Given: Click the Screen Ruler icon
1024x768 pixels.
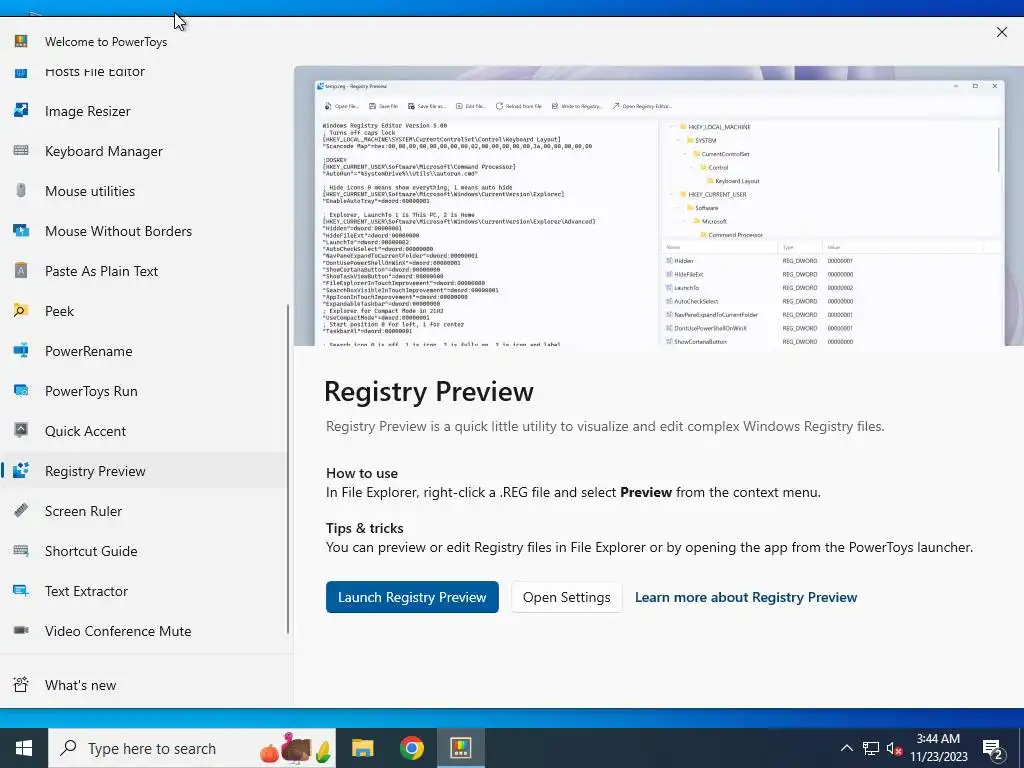Looking at the screenshot, I should (21, 510).
